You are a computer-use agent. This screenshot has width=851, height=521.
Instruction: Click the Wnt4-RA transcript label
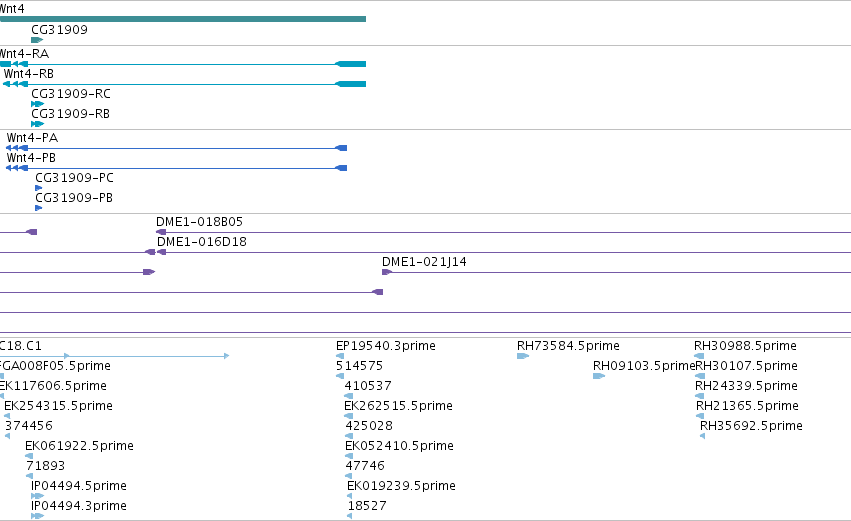pos(24,54)
